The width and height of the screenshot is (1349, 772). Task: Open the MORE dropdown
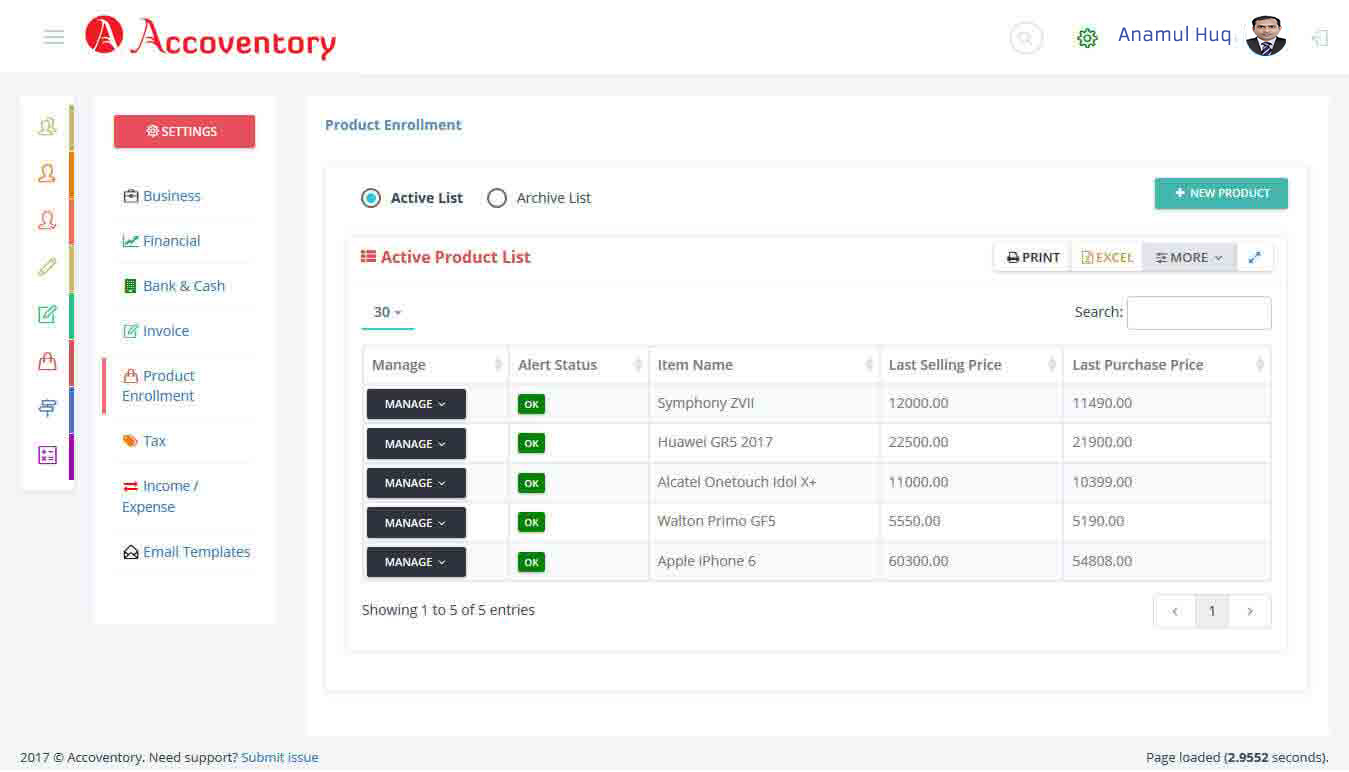tap(1189, 257)
